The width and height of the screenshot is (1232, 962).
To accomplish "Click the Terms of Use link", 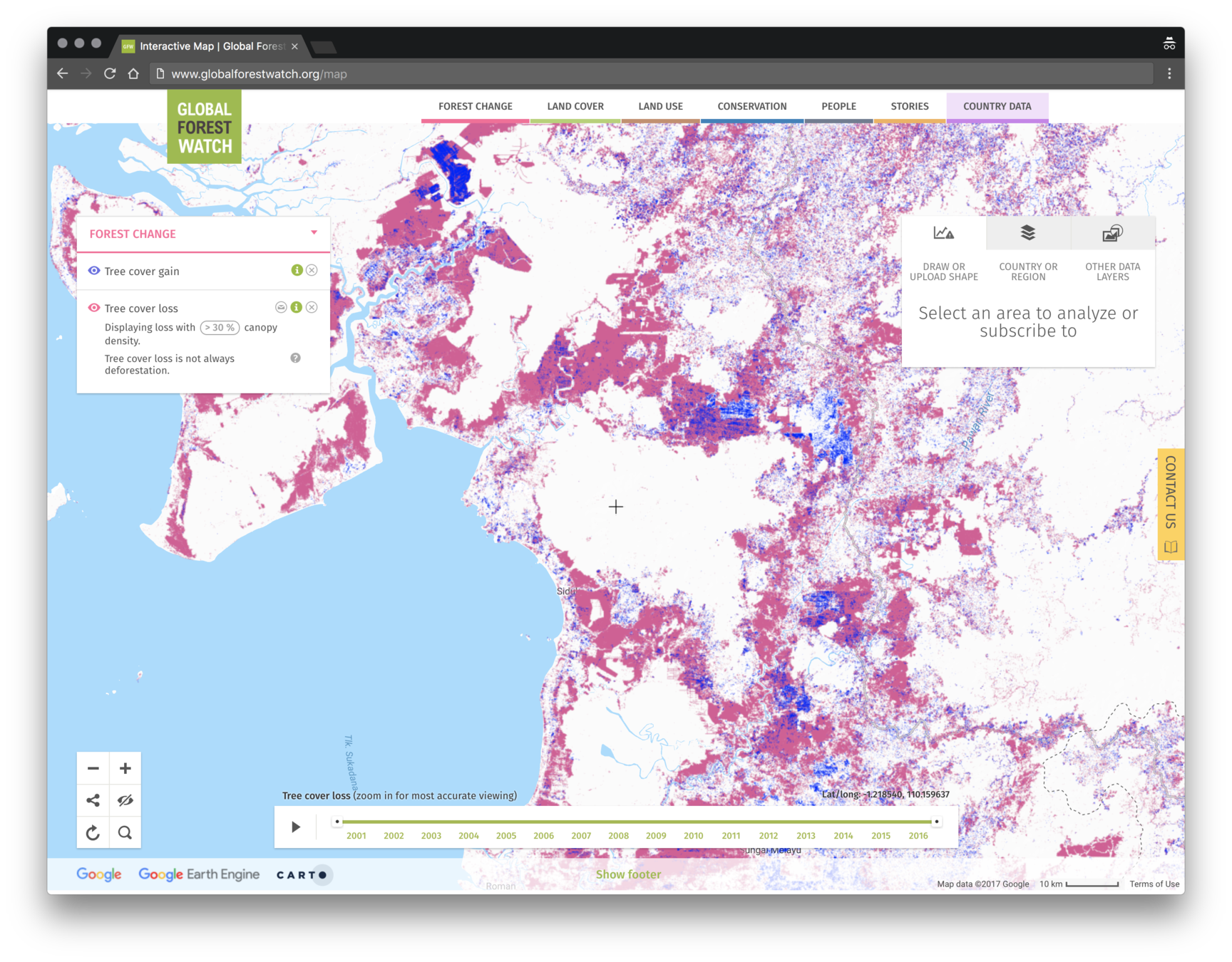I will [1154, 884].
